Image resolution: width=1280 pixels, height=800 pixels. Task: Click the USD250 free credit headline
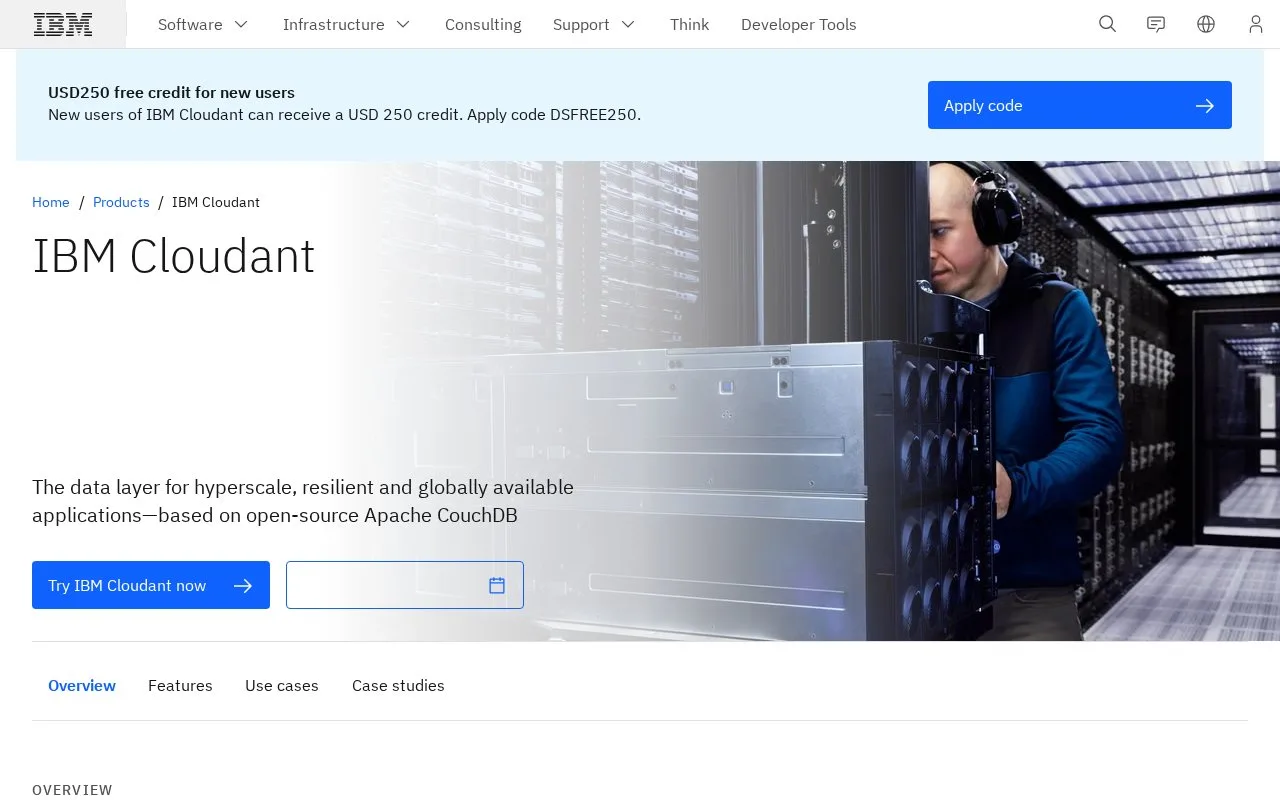tap(171, 92)
